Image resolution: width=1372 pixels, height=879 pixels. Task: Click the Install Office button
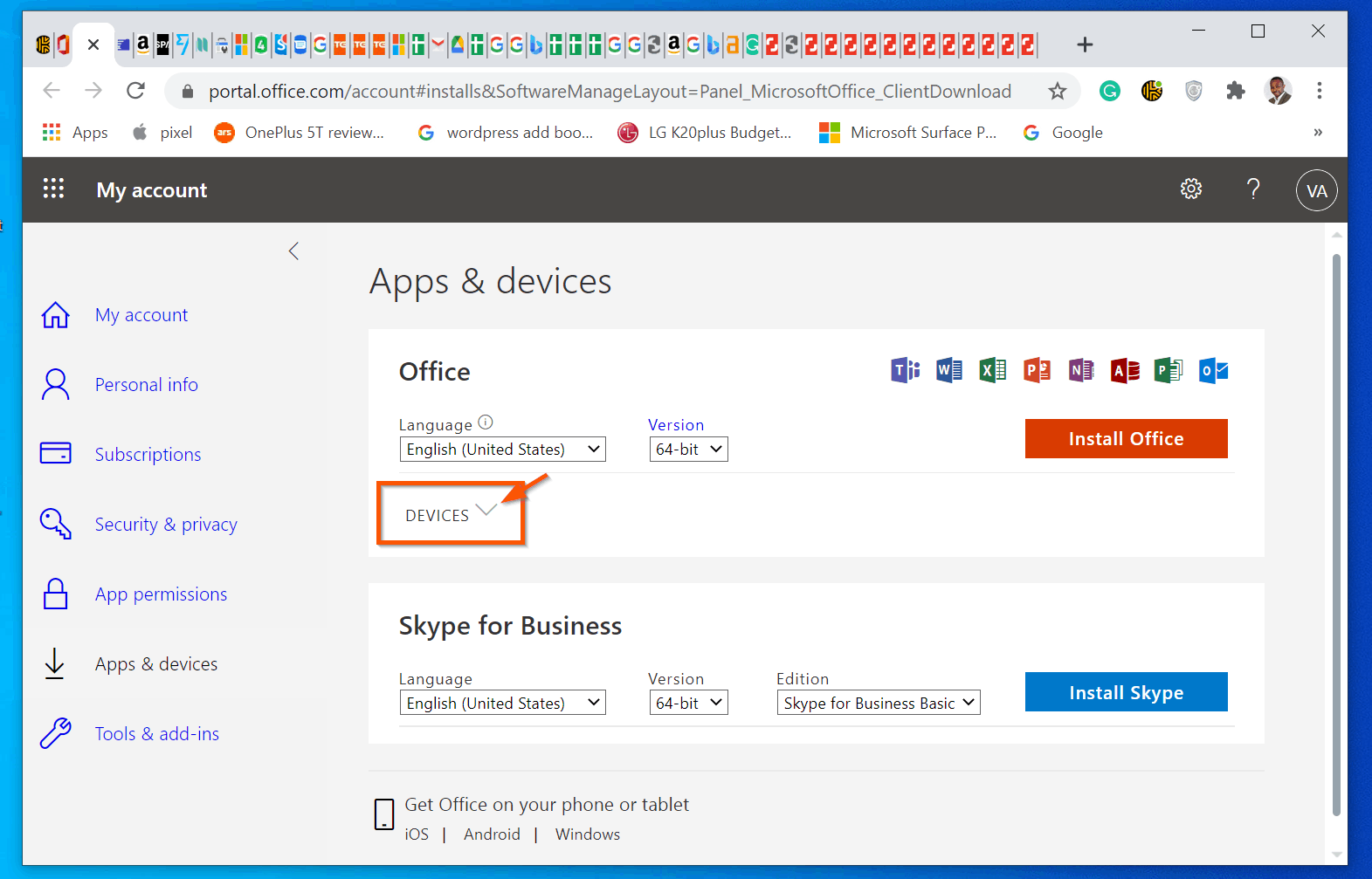tap(1127, 439)
